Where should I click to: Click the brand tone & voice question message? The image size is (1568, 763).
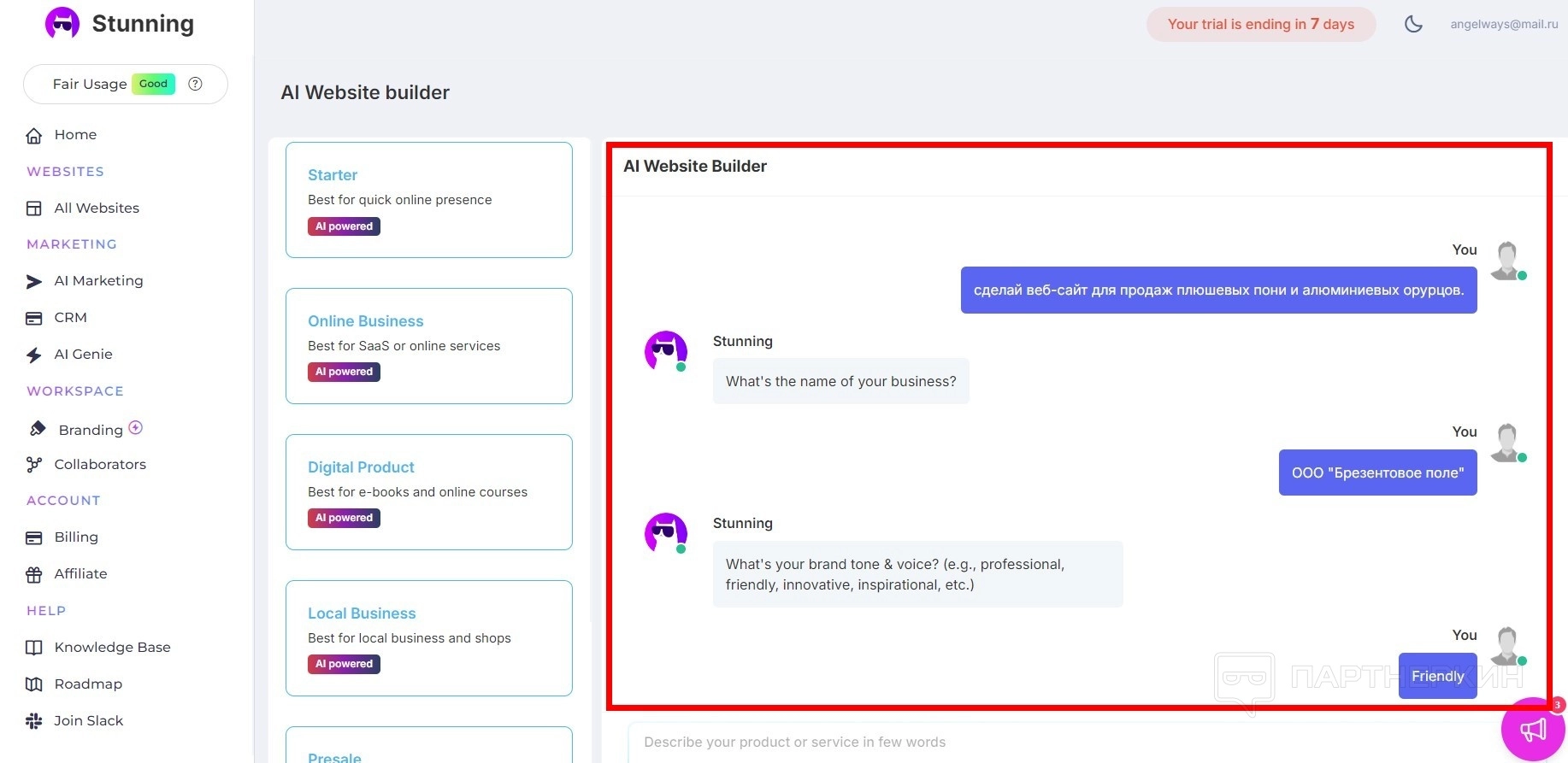[918, 574]
